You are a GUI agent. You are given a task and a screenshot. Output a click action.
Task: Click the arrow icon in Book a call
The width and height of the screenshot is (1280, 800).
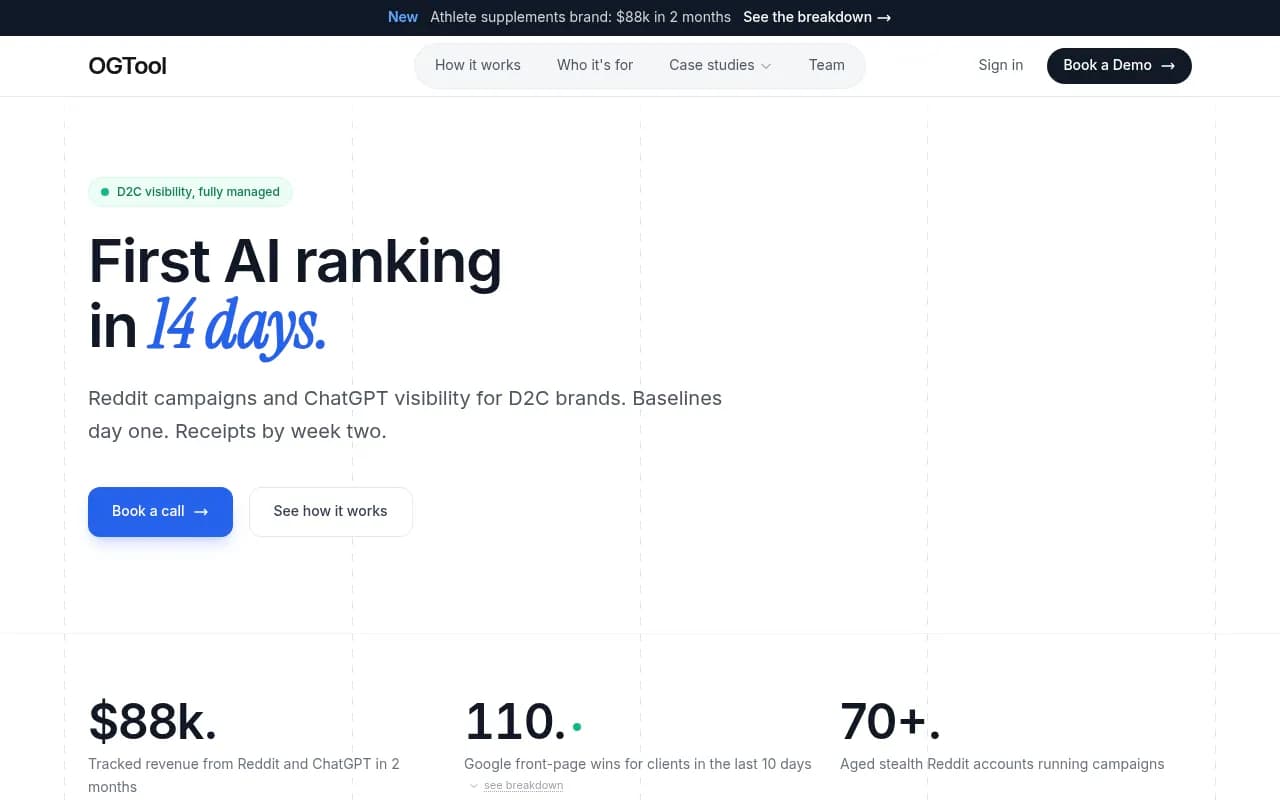pyautogui.click(x=201, y=512)
